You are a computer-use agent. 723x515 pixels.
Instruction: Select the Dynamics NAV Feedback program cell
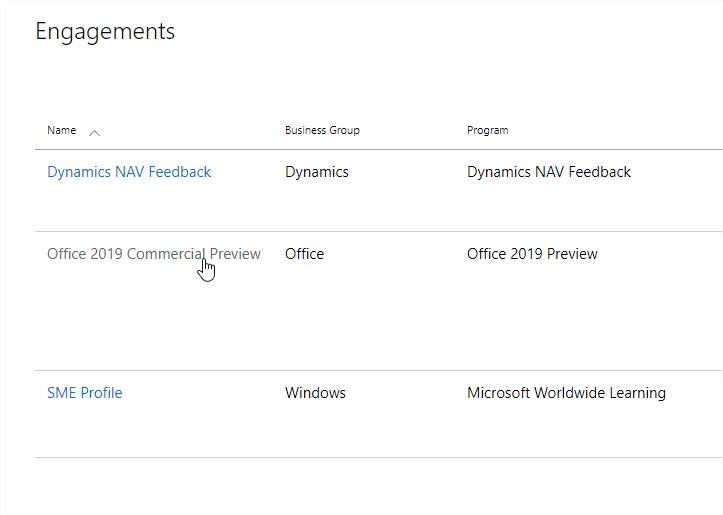(549, 172)
